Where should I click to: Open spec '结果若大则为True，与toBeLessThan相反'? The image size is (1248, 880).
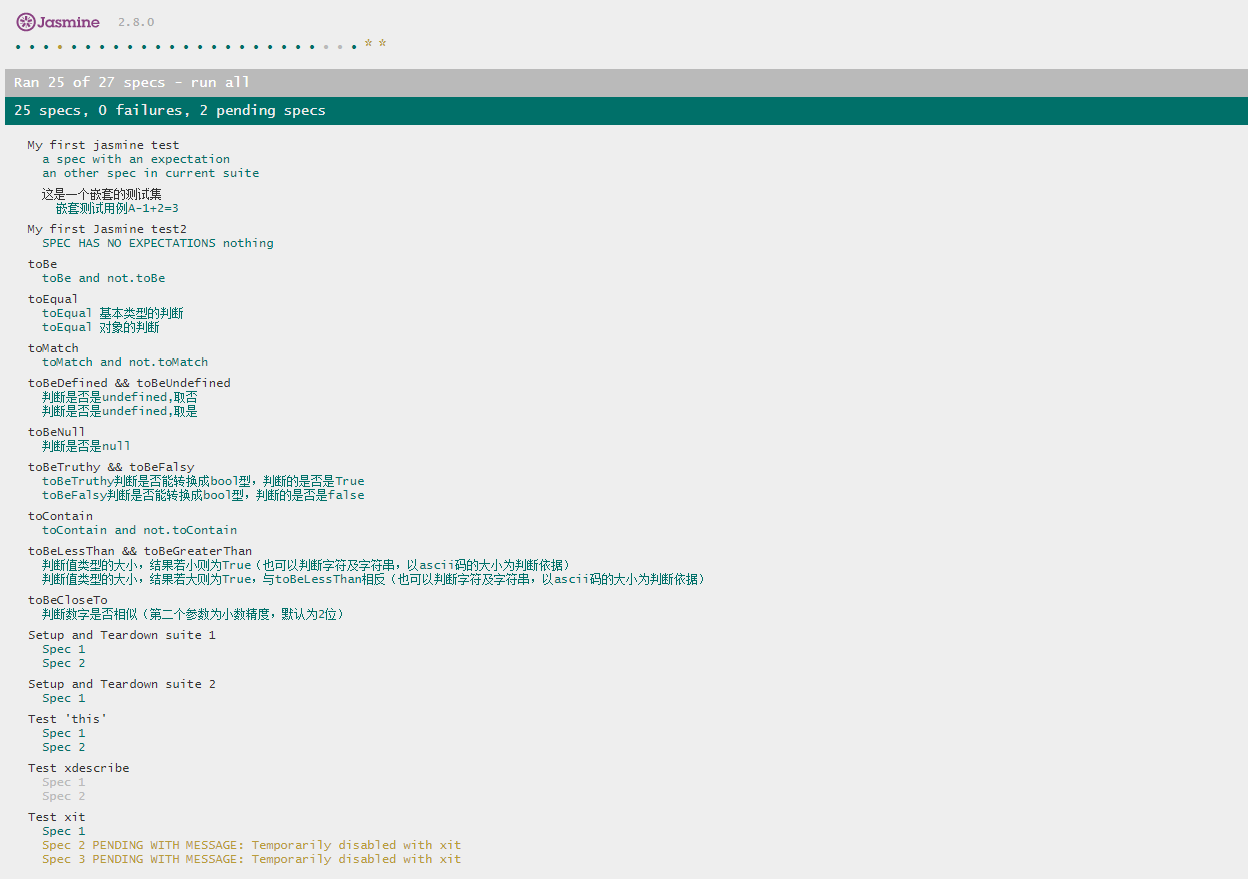coord(376,579)
